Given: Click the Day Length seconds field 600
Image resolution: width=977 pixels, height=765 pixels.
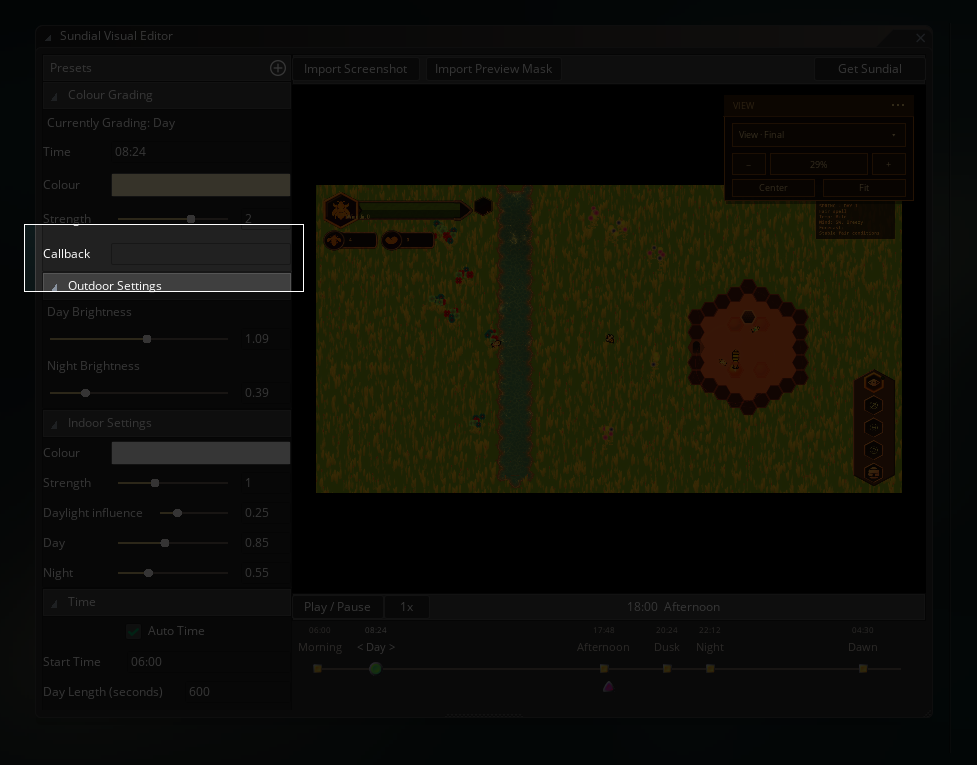Looking at the screenshot, I should tap(237, 691).
